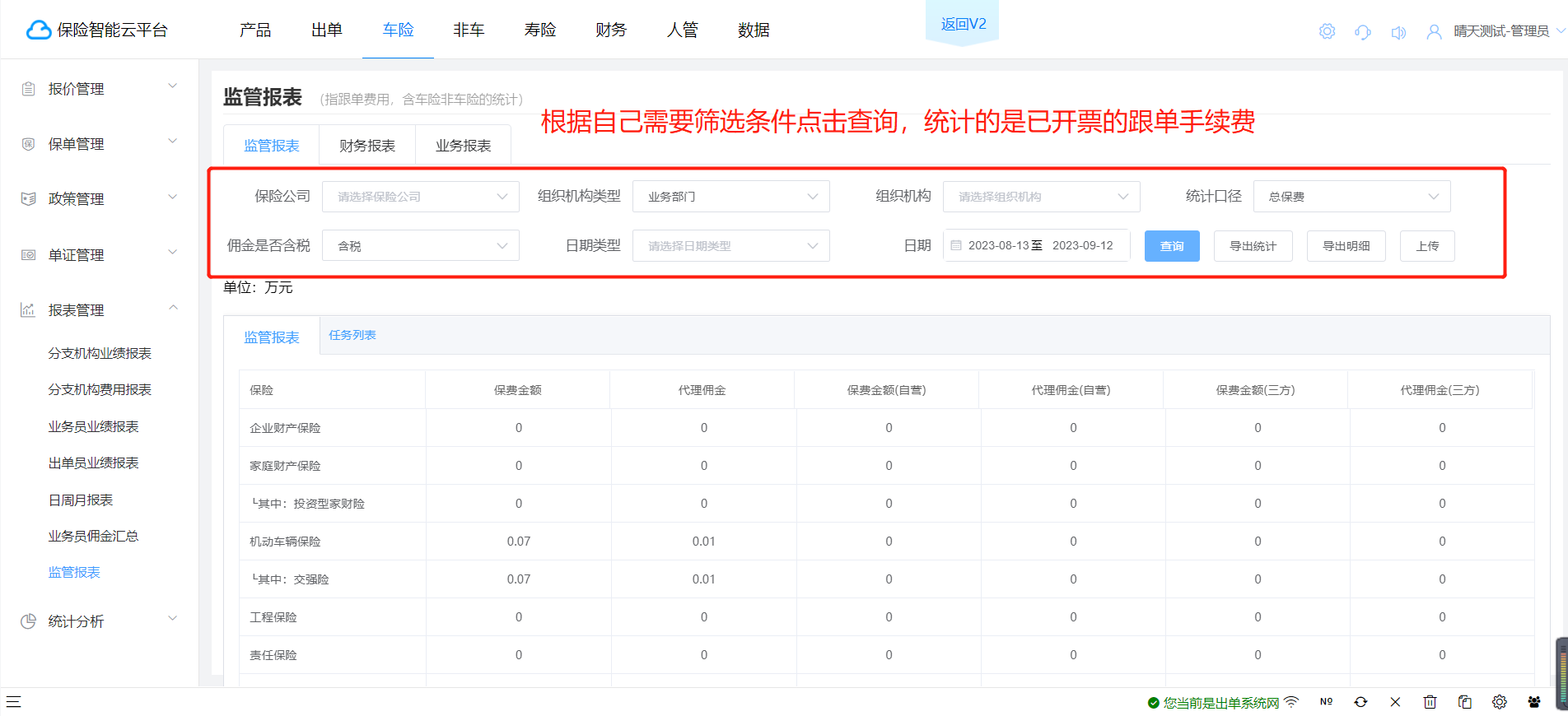Open the gear settings in the bottom bar
Image resolution: width=1568 pixels, height=716 pixels.
1500,702
